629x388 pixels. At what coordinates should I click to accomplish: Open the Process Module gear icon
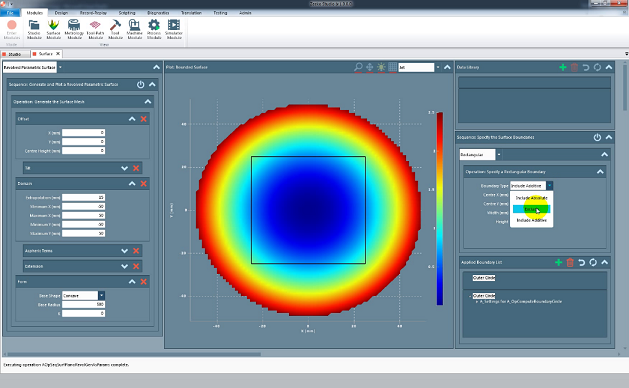(154, 25)
